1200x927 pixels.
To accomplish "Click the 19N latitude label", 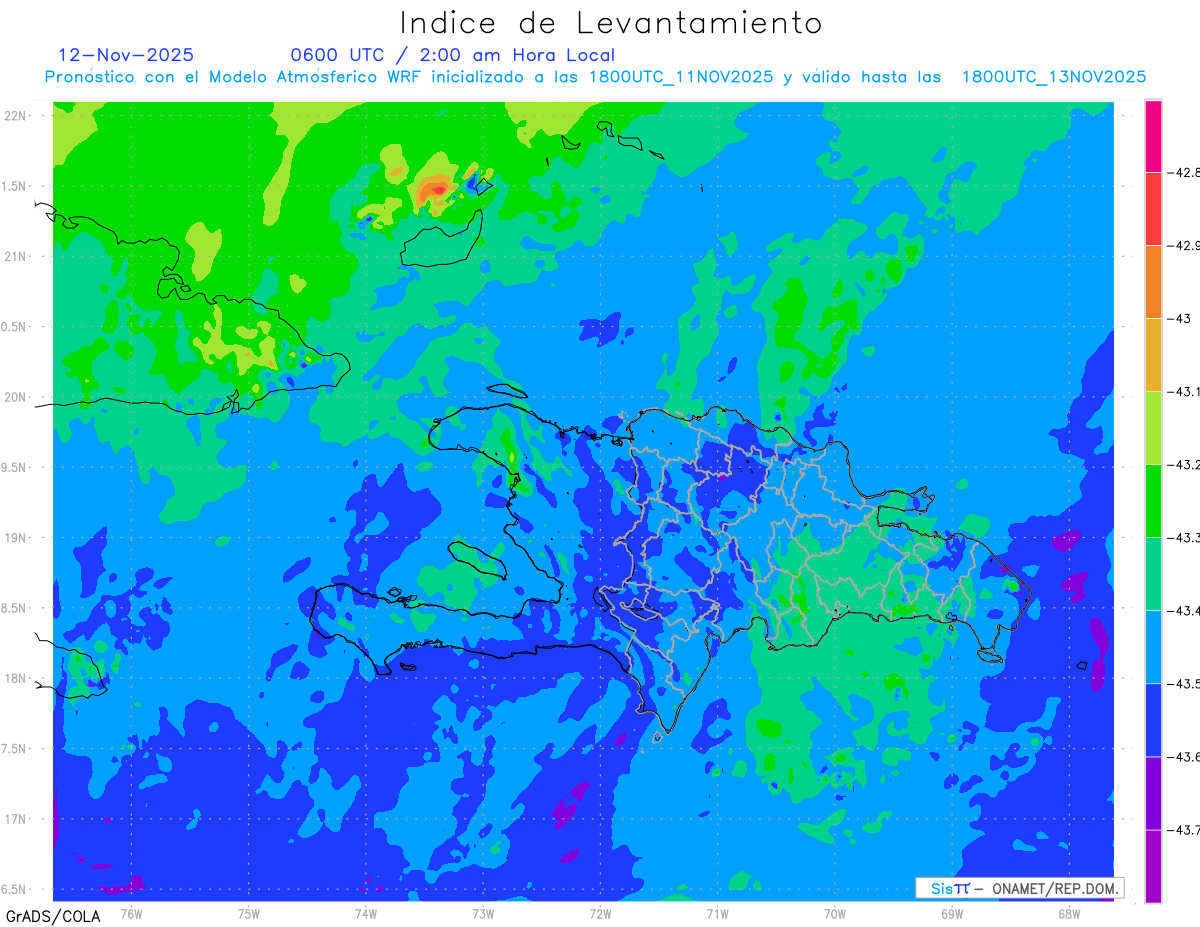I will pyautogui.click(x=16, y=538).
